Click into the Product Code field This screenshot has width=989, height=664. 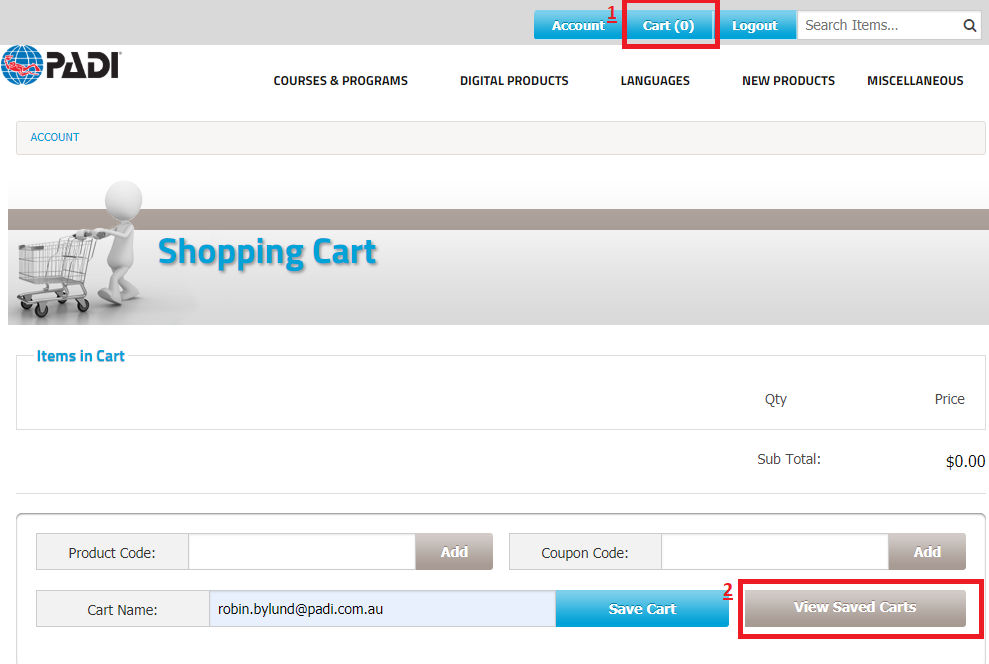(301, 552)
